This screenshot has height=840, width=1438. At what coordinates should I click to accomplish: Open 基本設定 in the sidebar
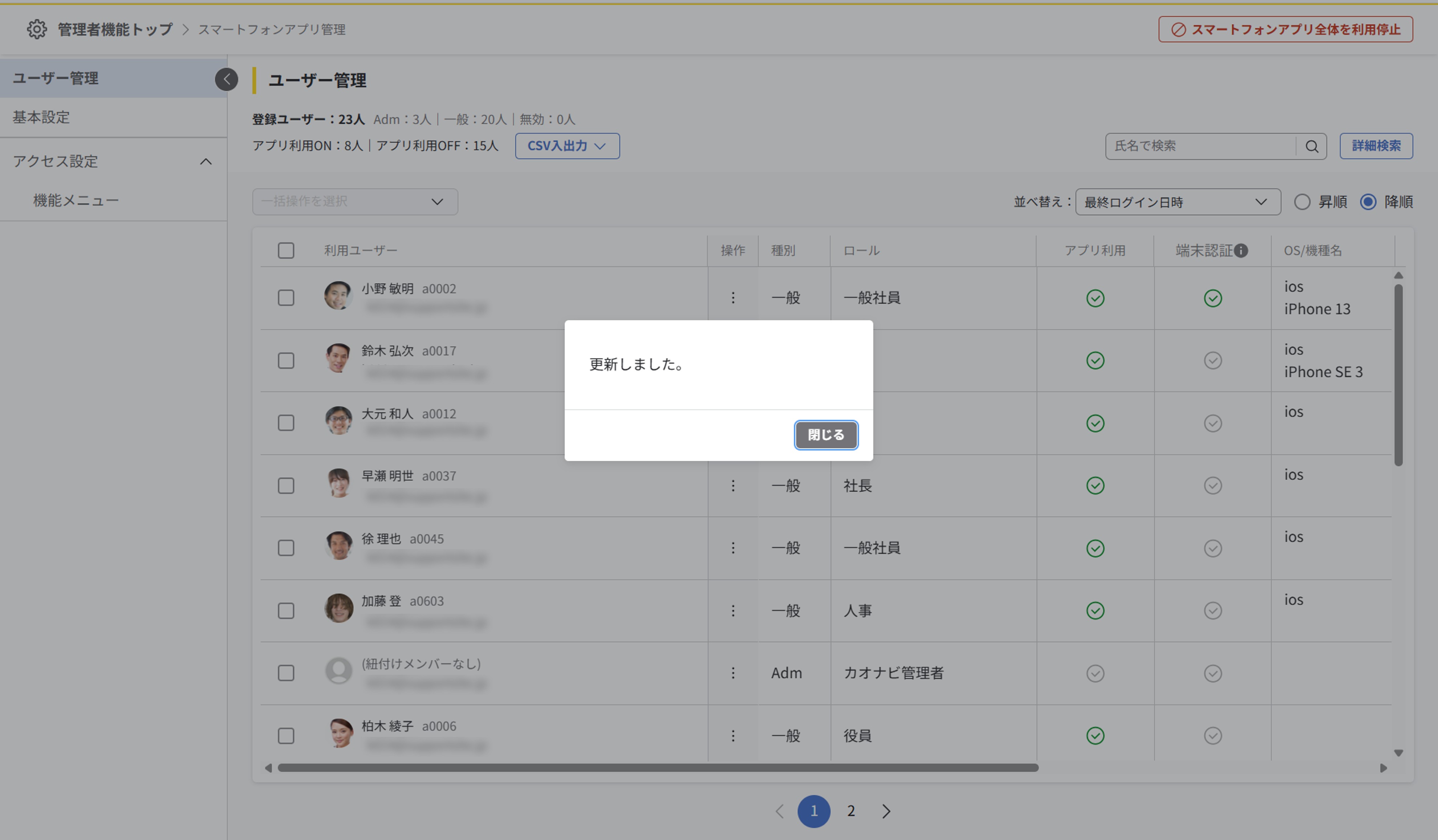[x=114, y=118]
